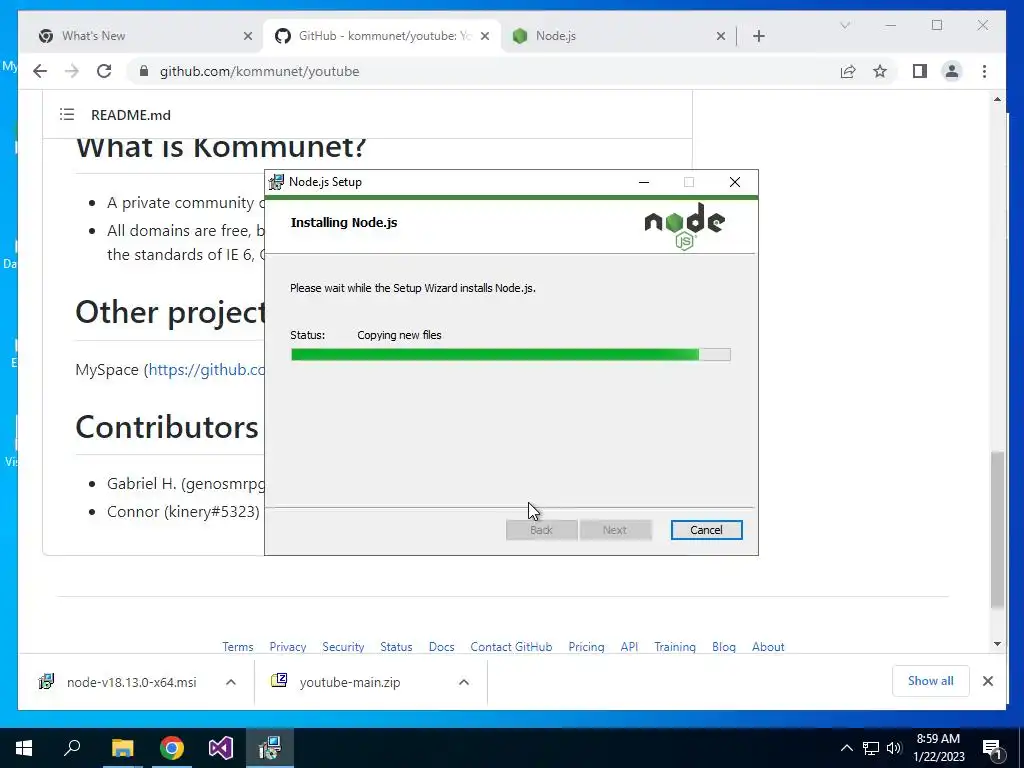Open the API footer link
Screen dimensions: 1024x768
click(630, 647)
